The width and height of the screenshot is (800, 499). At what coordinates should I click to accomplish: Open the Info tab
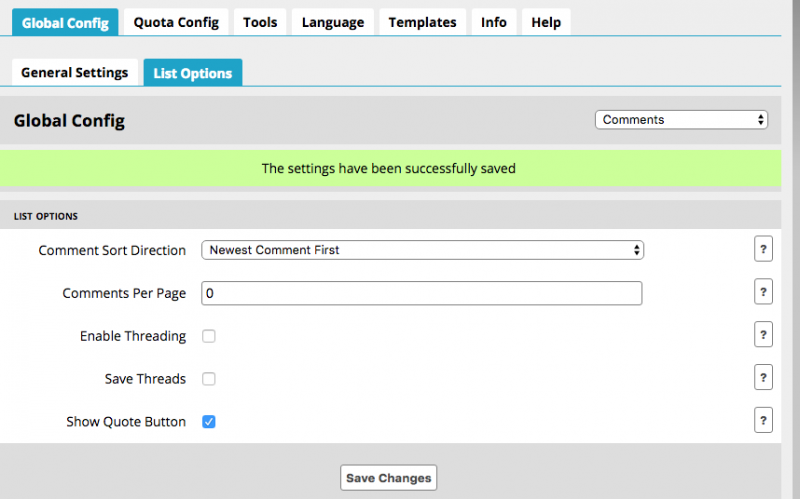493,22
